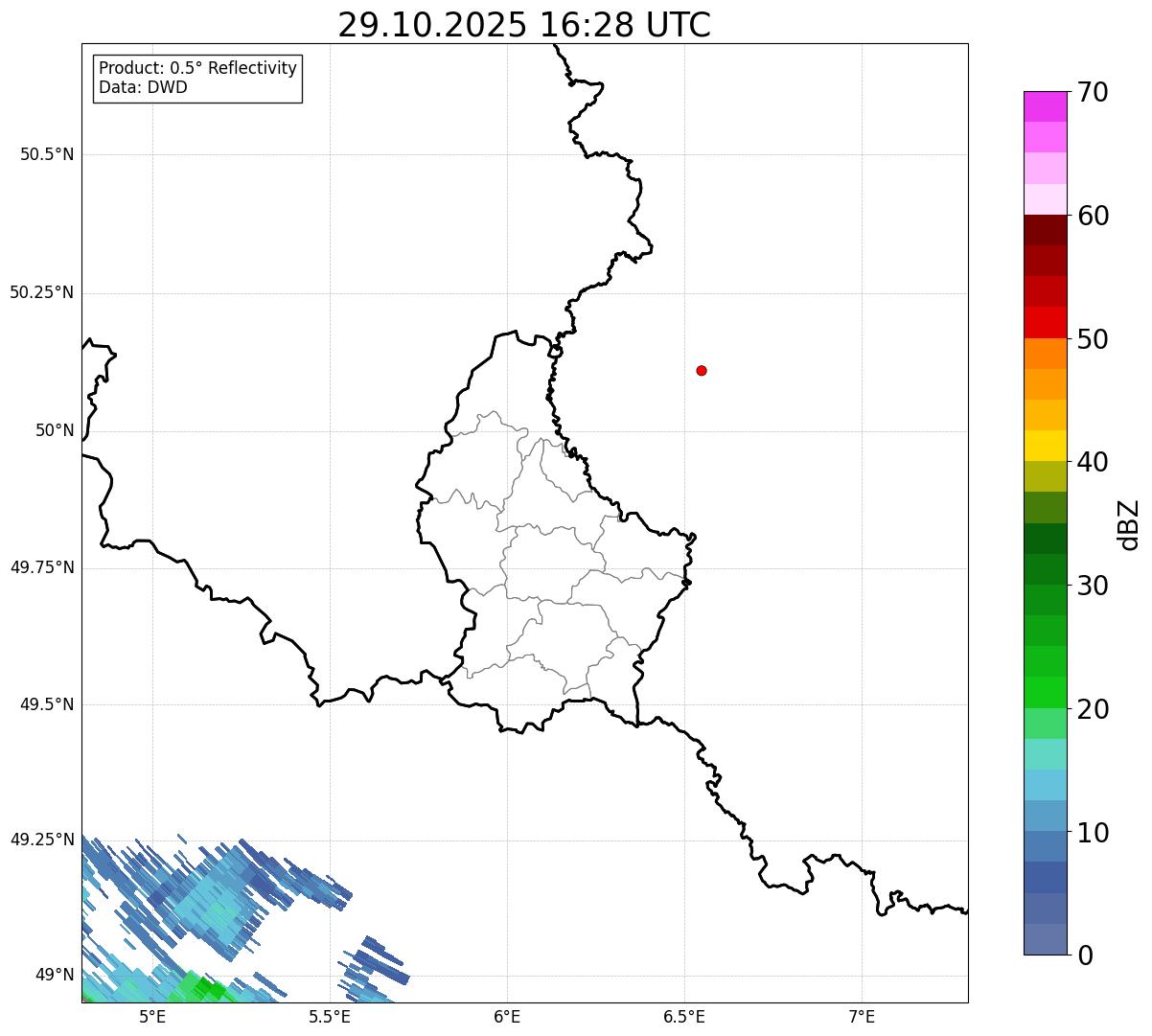The height and width of the screenshot is (1036, 1152).
Task: Click the colorbar tick label 70
Action: [x=1093, y=92]
